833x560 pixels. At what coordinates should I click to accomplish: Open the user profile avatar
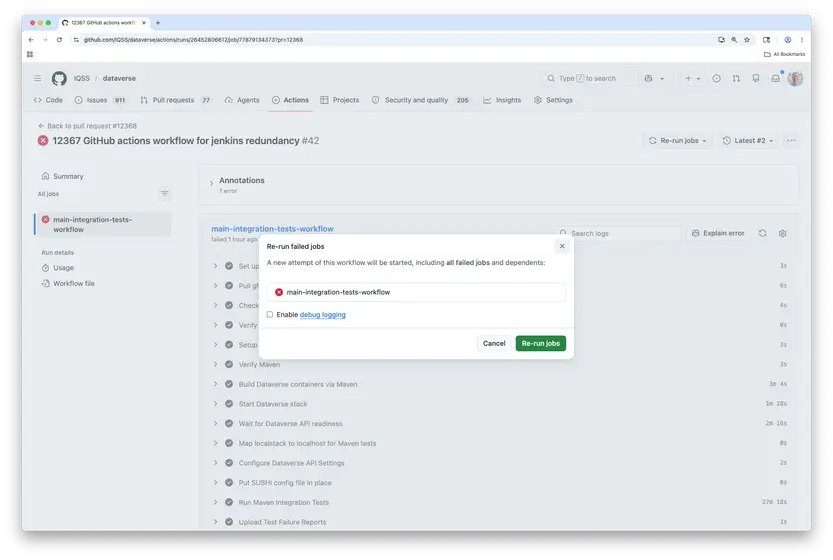(795, 79)
